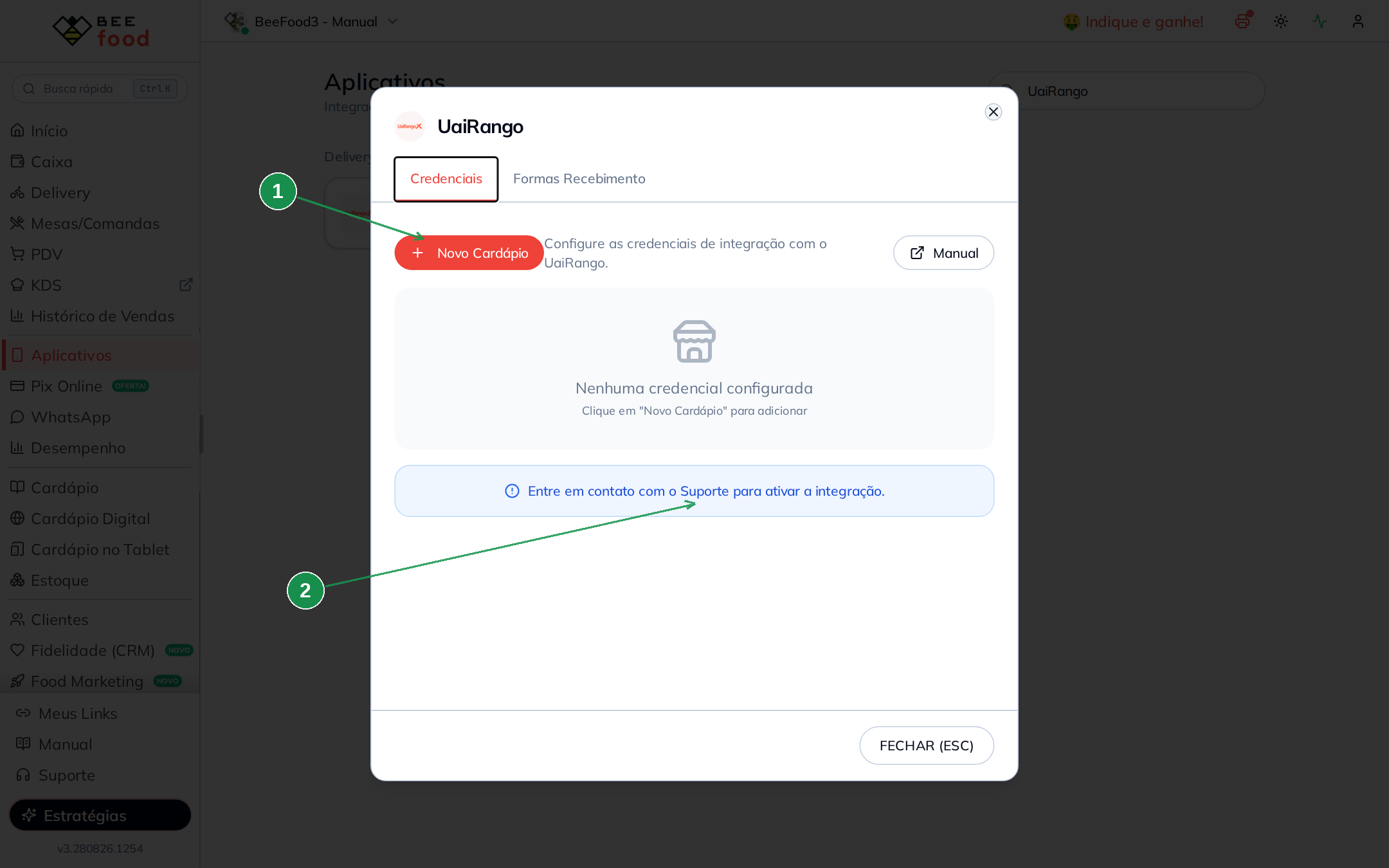1389x868 pixels.
Task: Open Cardápio no Tablet in sidebar
Action: tap(100, 549)
